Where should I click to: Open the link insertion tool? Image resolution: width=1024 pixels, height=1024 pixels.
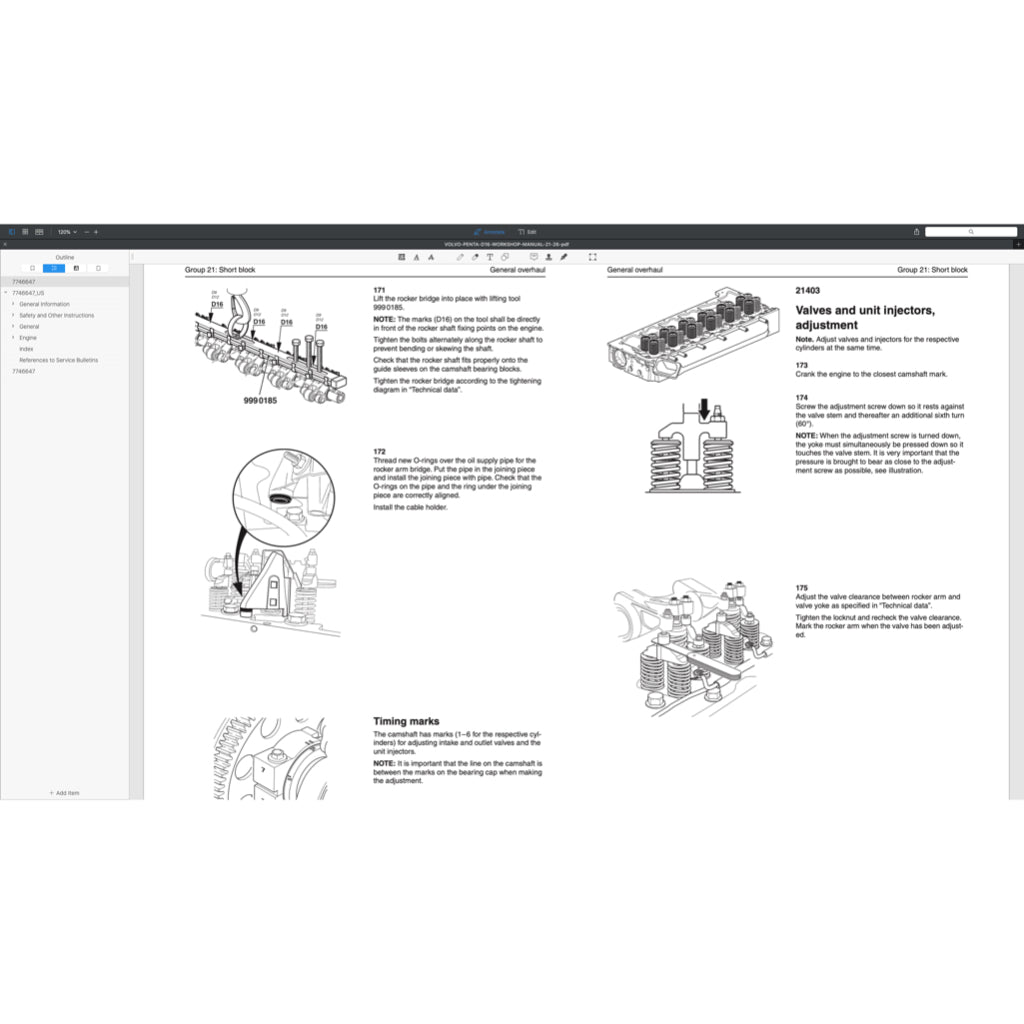tap(505, 257)
